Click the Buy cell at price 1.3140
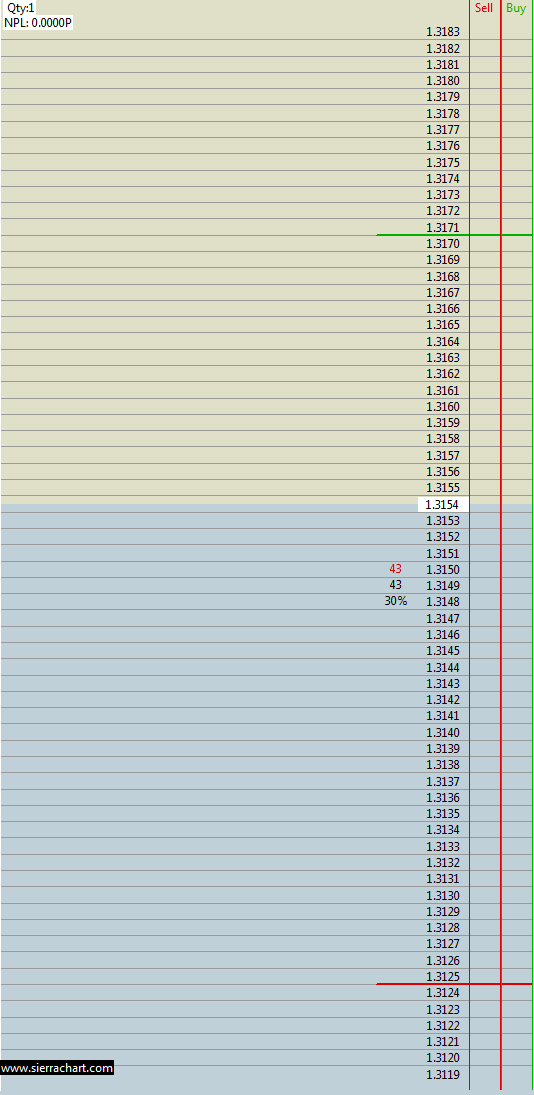This screenshot has height=1095, width=534. (x=517, y=733)
